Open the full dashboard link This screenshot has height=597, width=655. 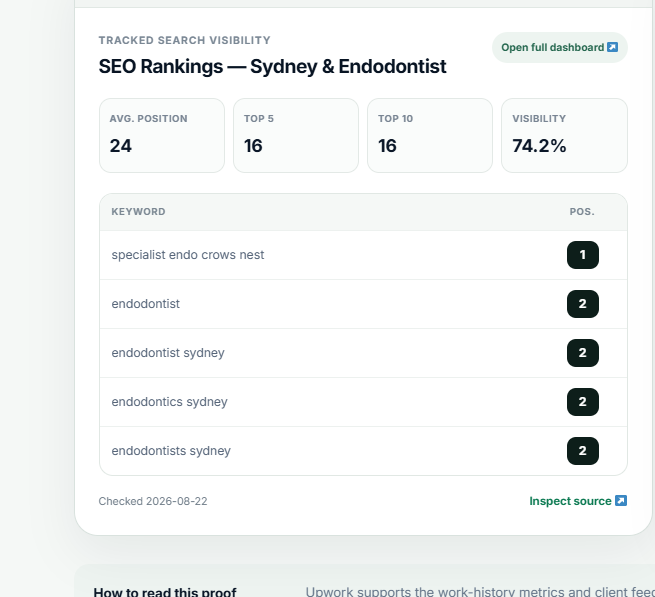[559, 48]
